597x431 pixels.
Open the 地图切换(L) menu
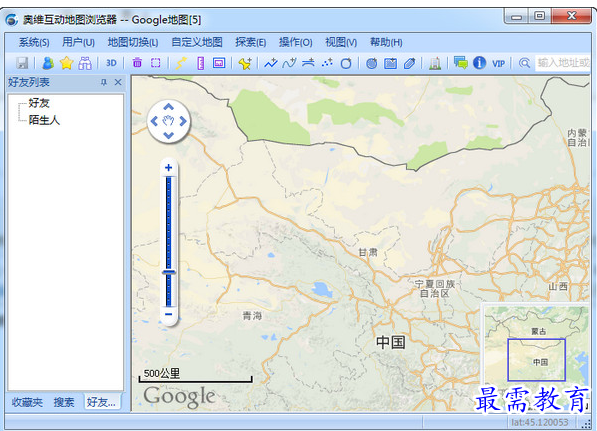tap(132, 42)
